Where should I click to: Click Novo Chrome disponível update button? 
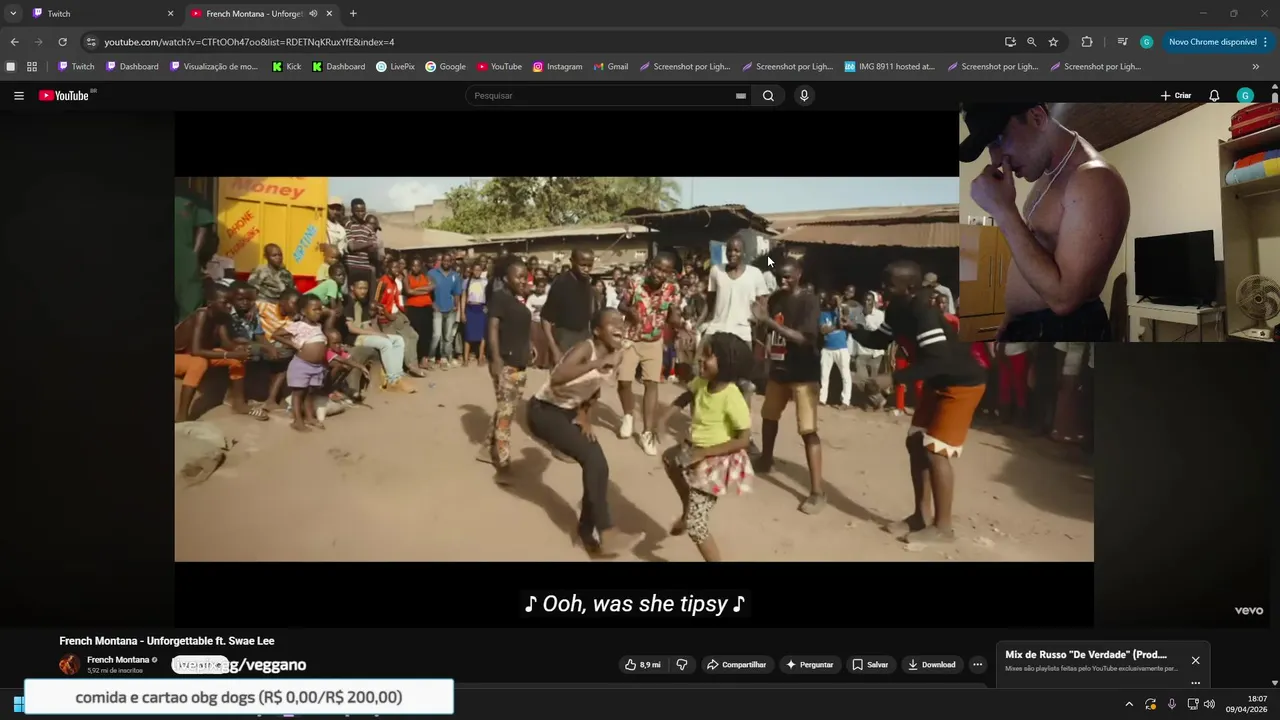pyautogui.click(x=1212, y=42)
